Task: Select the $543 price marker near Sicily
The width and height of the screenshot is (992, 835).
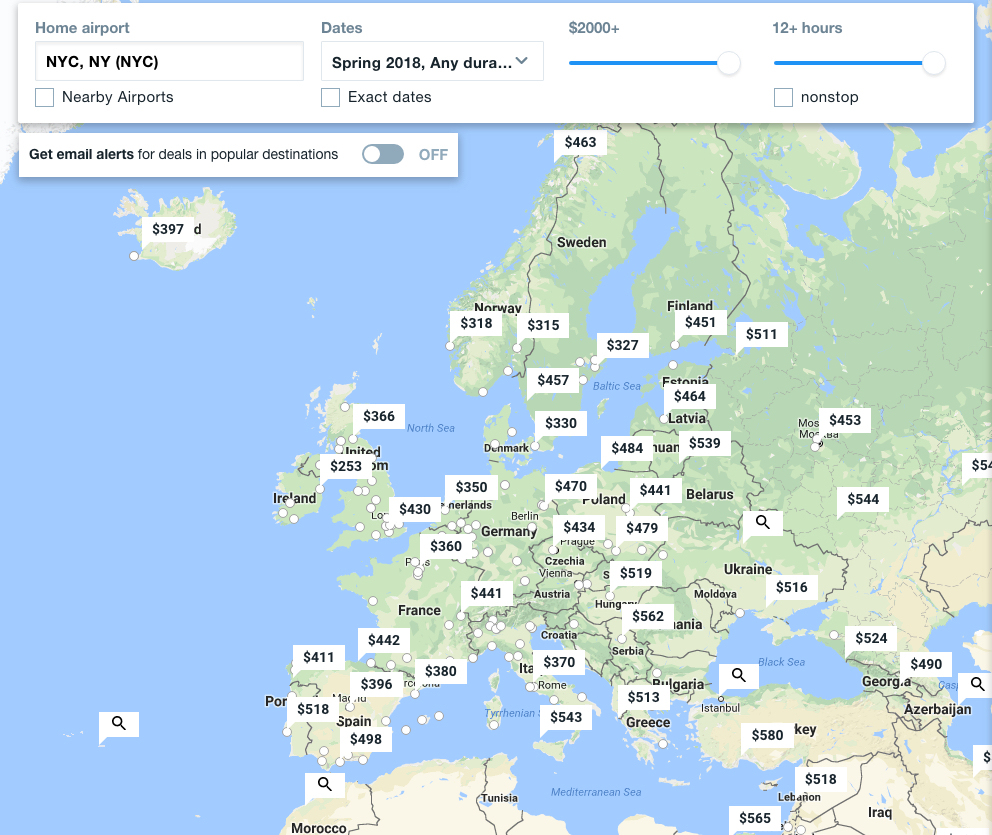Action: 566,717
